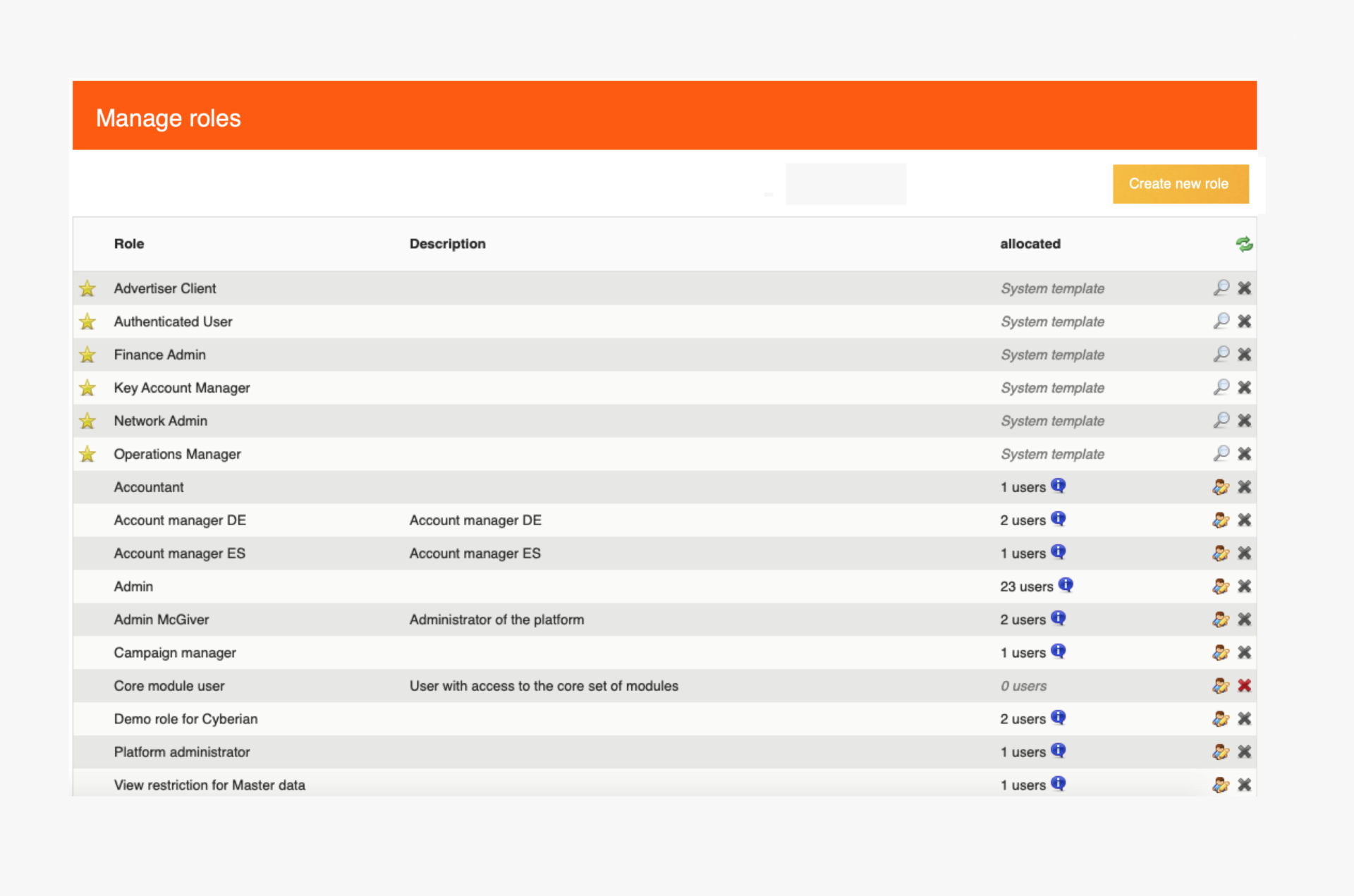1354x896 pixels.
Task: Show info for Demo role for Cyberian users
Action: 1059,718
